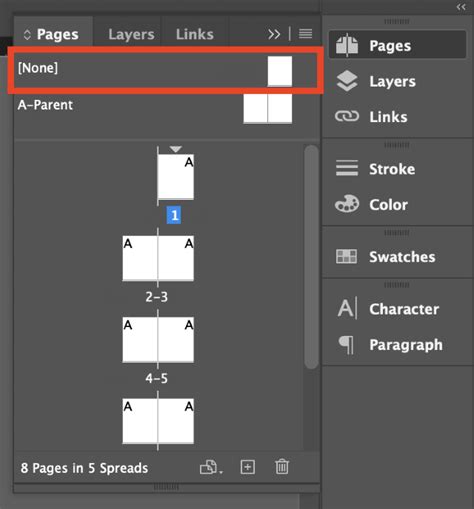Click the Color label in the dock
The height and width of the screenshot is (509, 474).
point(388,204)
